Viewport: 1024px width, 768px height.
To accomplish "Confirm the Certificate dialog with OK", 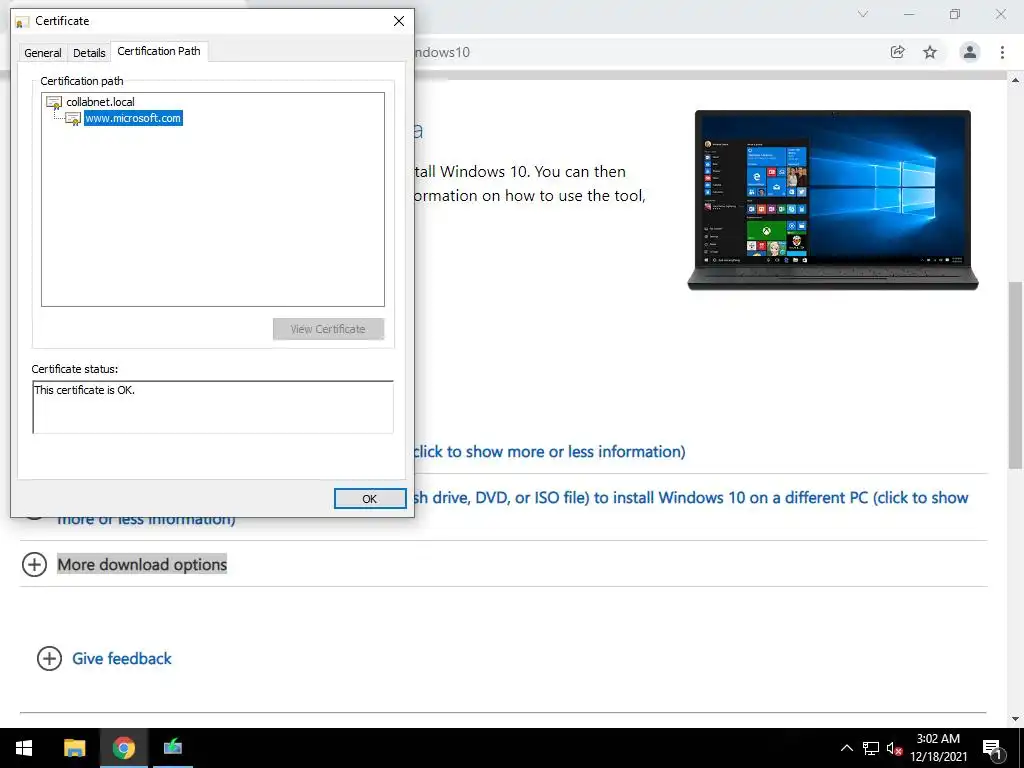I will pos(370,498).
